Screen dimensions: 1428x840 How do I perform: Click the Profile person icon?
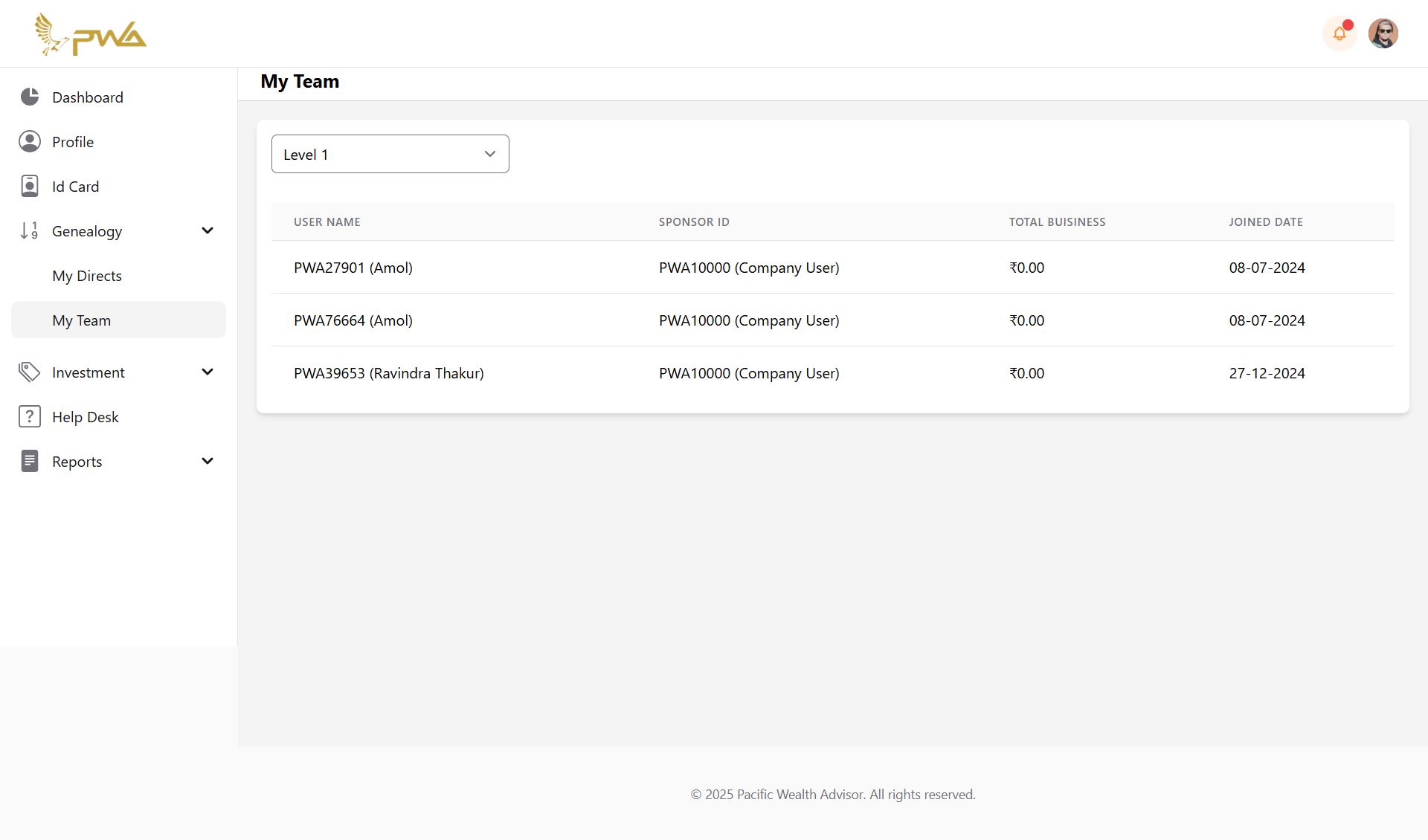30,142
